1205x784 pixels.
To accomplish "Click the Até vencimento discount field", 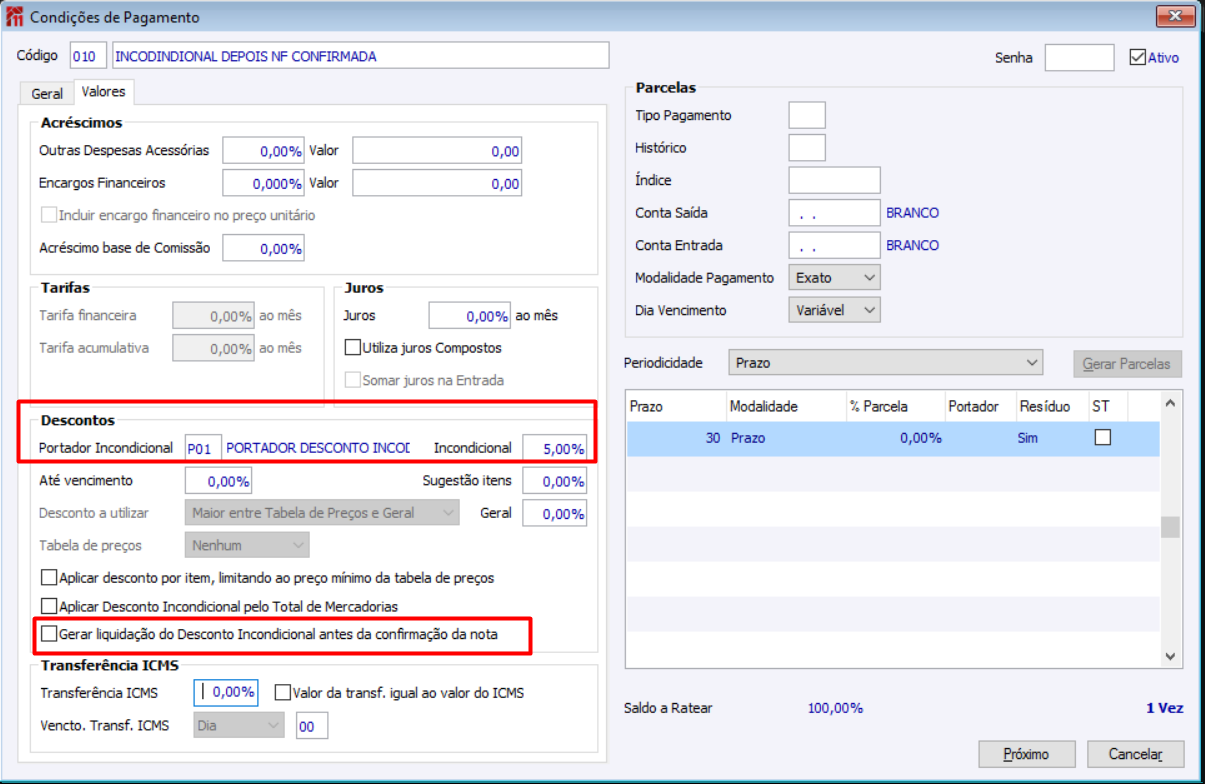I will (x=218, y=481).
